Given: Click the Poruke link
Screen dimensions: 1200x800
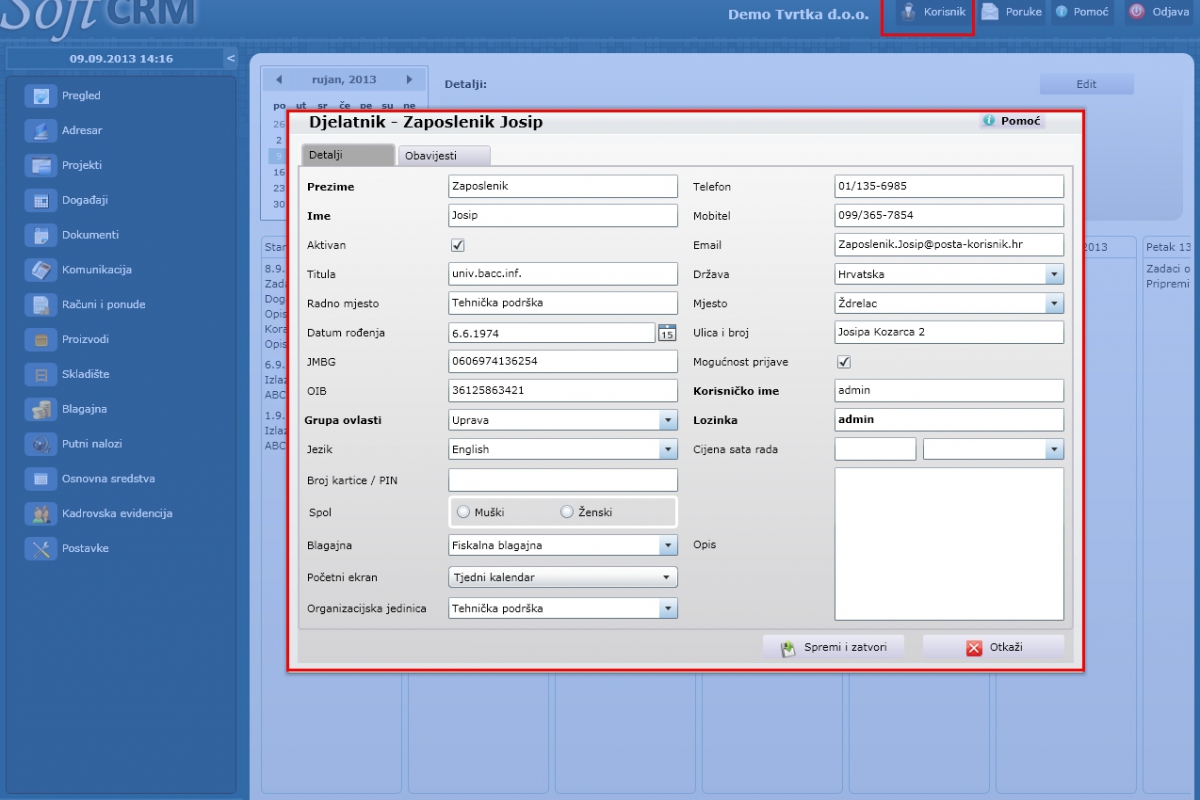Looking at the screenshot, I should click(1024, 12).
